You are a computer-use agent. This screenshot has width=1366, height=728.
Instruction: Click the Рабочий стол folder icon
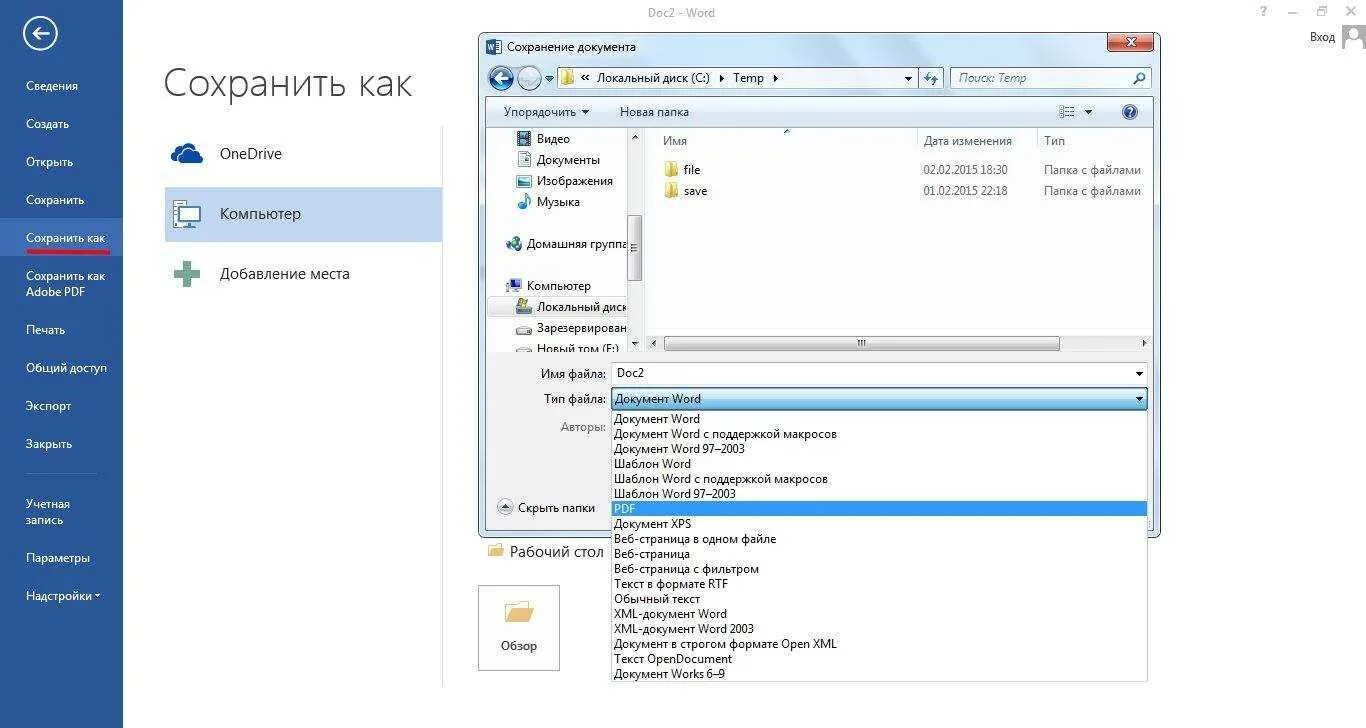pyautogui.click(x=495, y=551)
